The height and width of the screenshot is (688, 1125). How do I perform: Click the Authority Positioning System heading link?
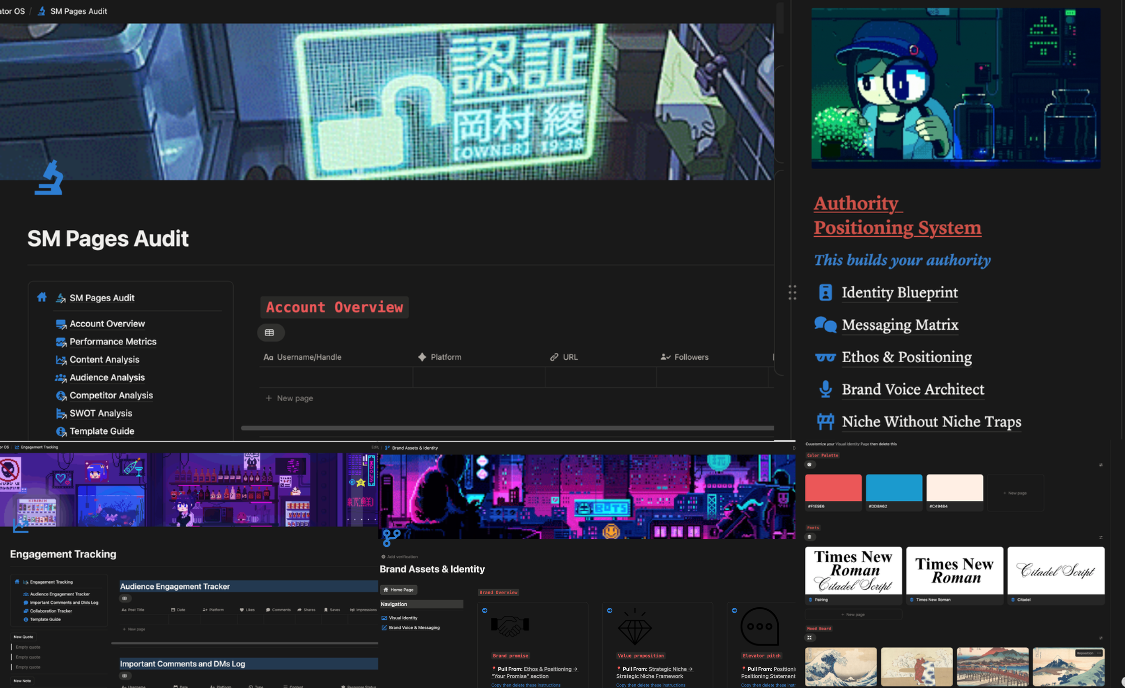pyautogui.click(x=897, y=216)
